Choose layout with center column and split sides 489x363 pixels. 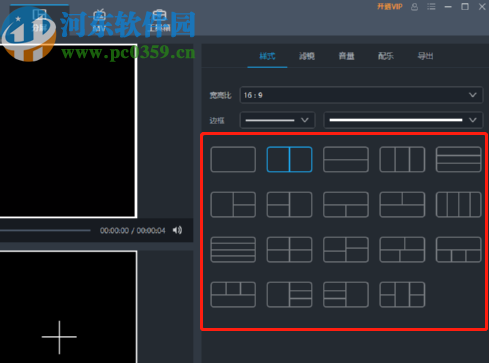(402, 294)
